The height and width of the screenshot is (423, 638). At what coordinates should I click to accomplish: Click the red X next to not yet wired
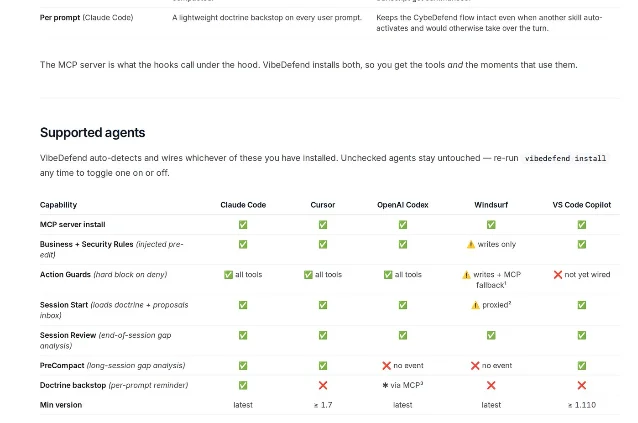(x=558, y=275)
